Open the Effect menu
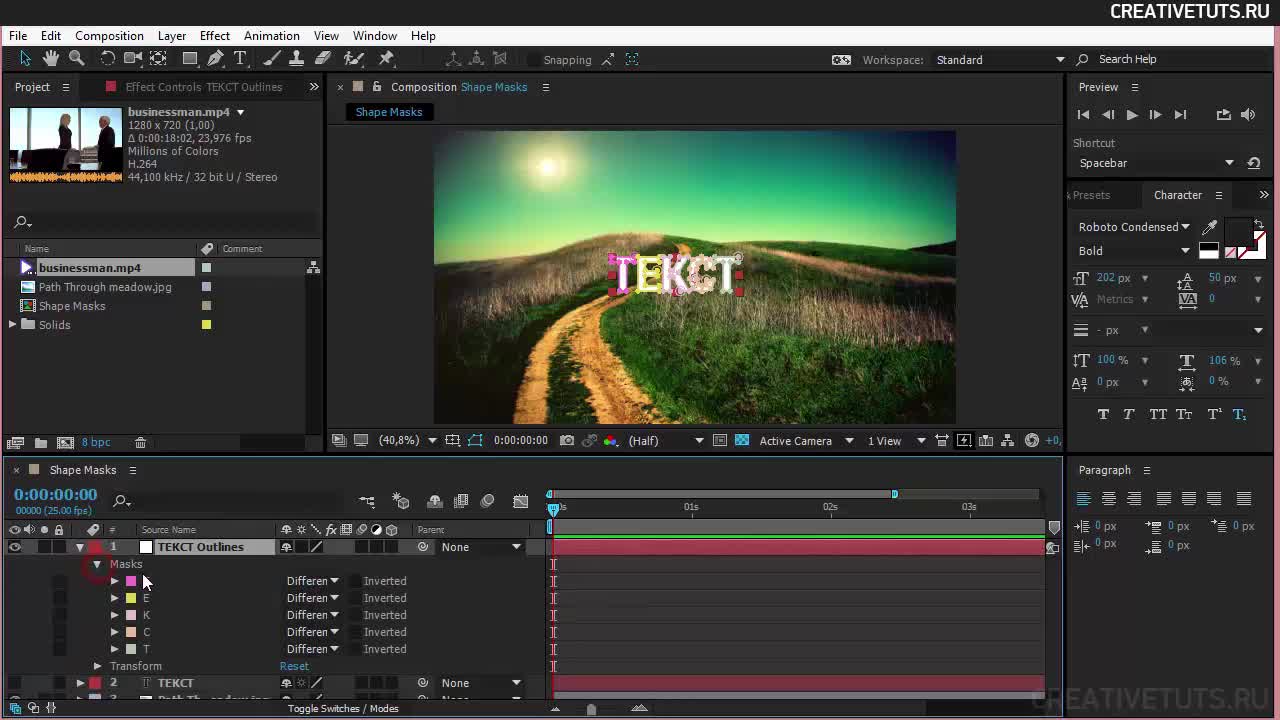 pyautogui.click(x=214, y=36)
